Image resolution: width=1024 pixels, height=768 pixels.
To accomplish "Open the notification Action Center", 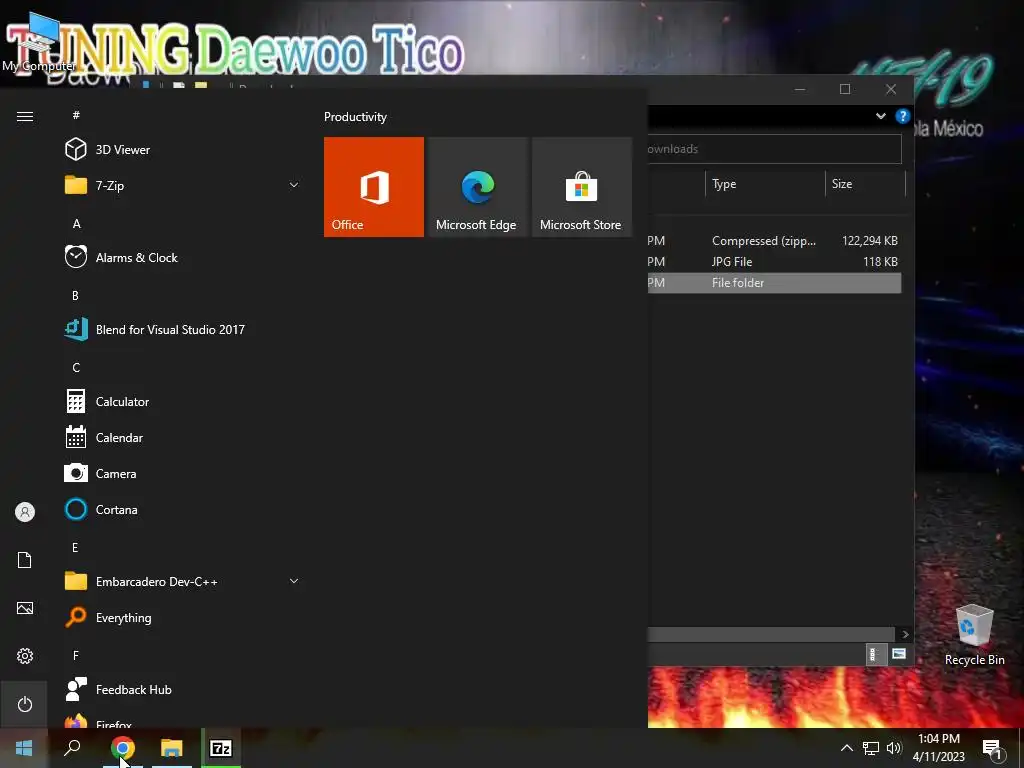I will (x=993, y=748).
